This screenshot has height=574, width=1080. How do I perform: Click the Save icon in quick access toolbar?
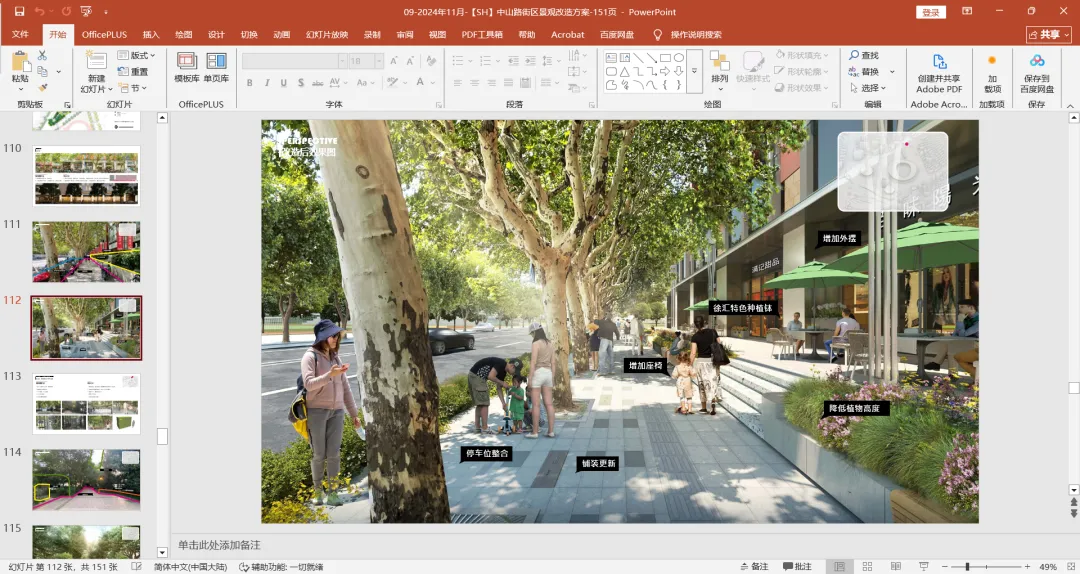click(x=19, y=11)
